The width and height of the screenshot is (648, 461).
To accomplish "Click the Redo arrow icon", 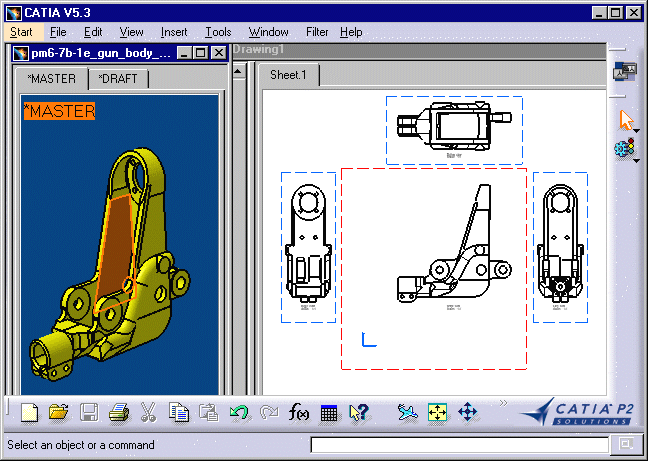I will (269, 412).
